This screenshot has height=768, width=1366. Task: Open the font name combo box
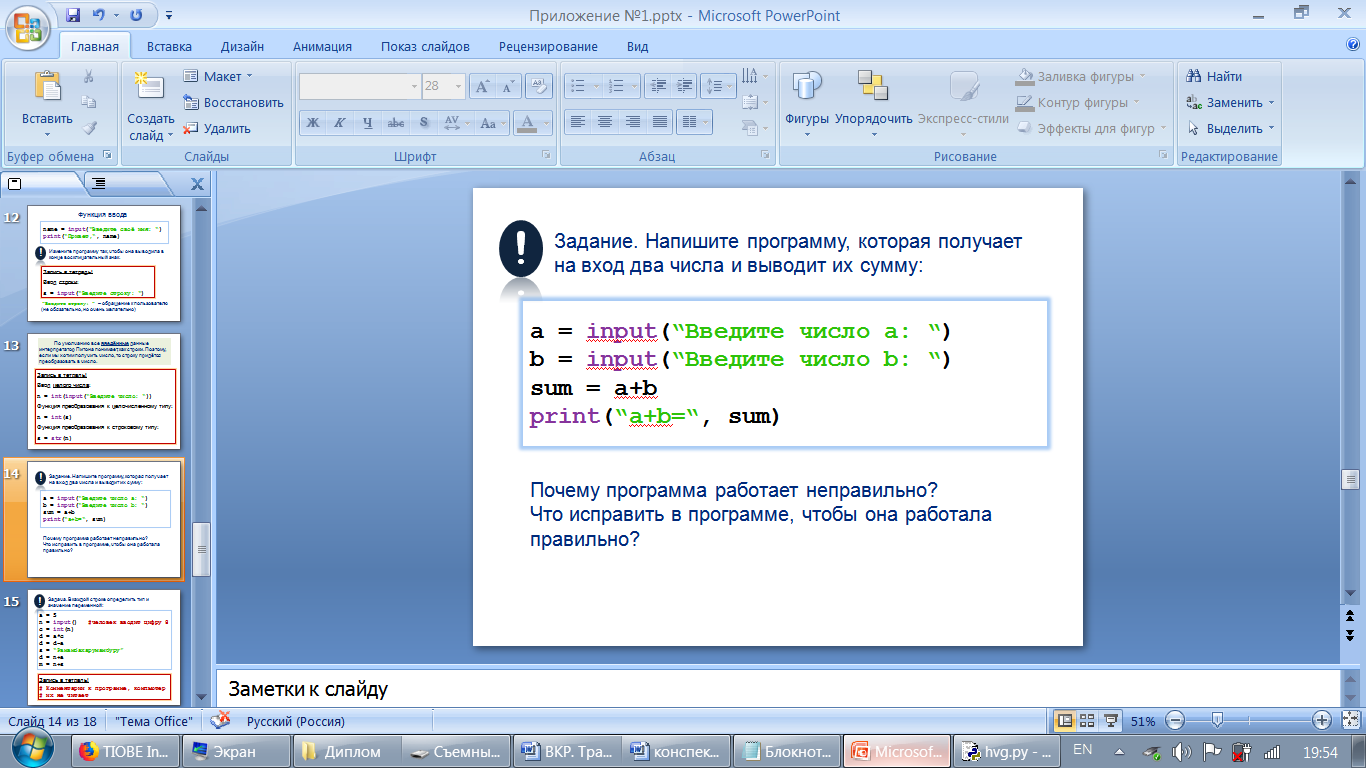pos(359,86)
